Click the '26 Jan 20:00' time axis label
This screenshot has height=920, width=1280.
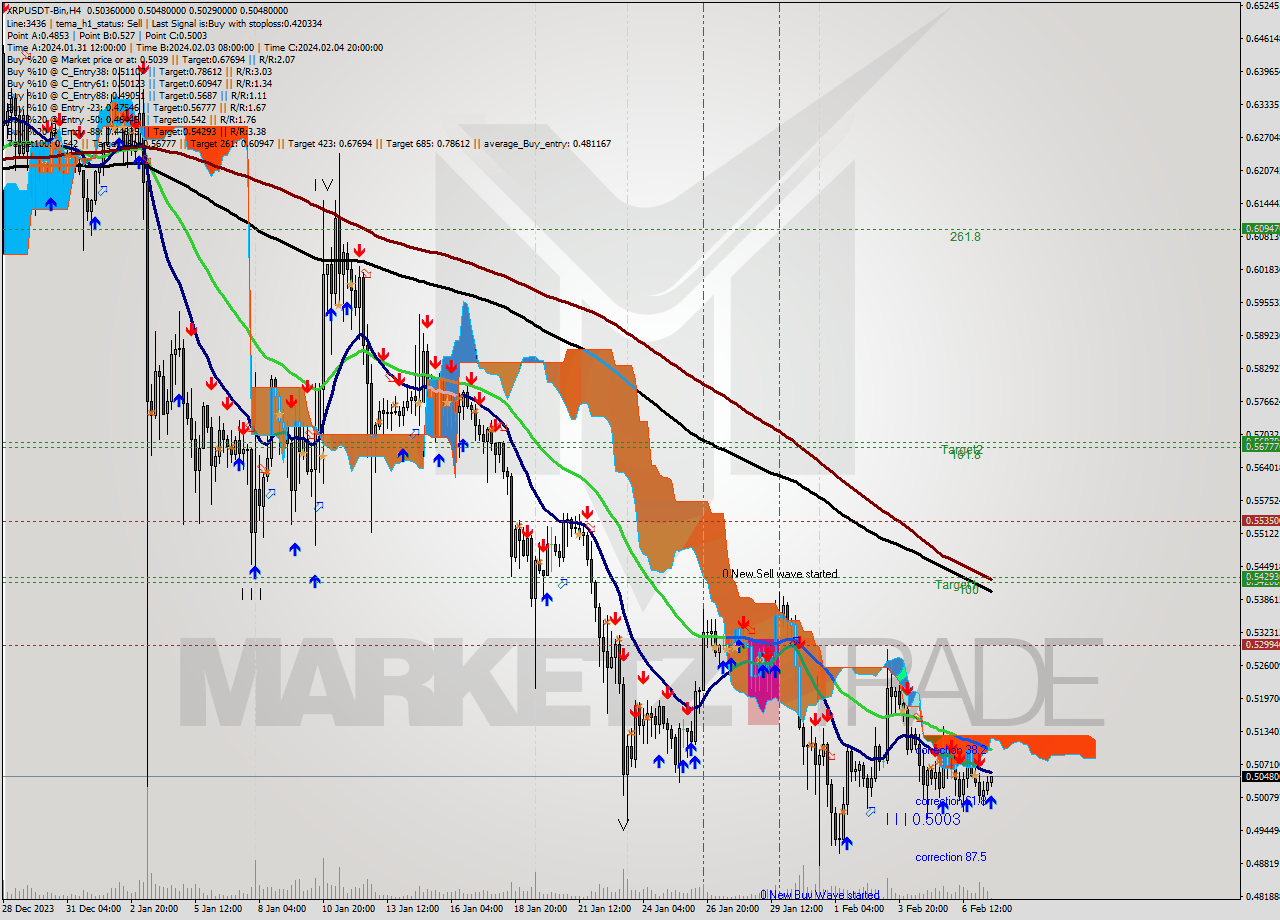coord(733,909)
